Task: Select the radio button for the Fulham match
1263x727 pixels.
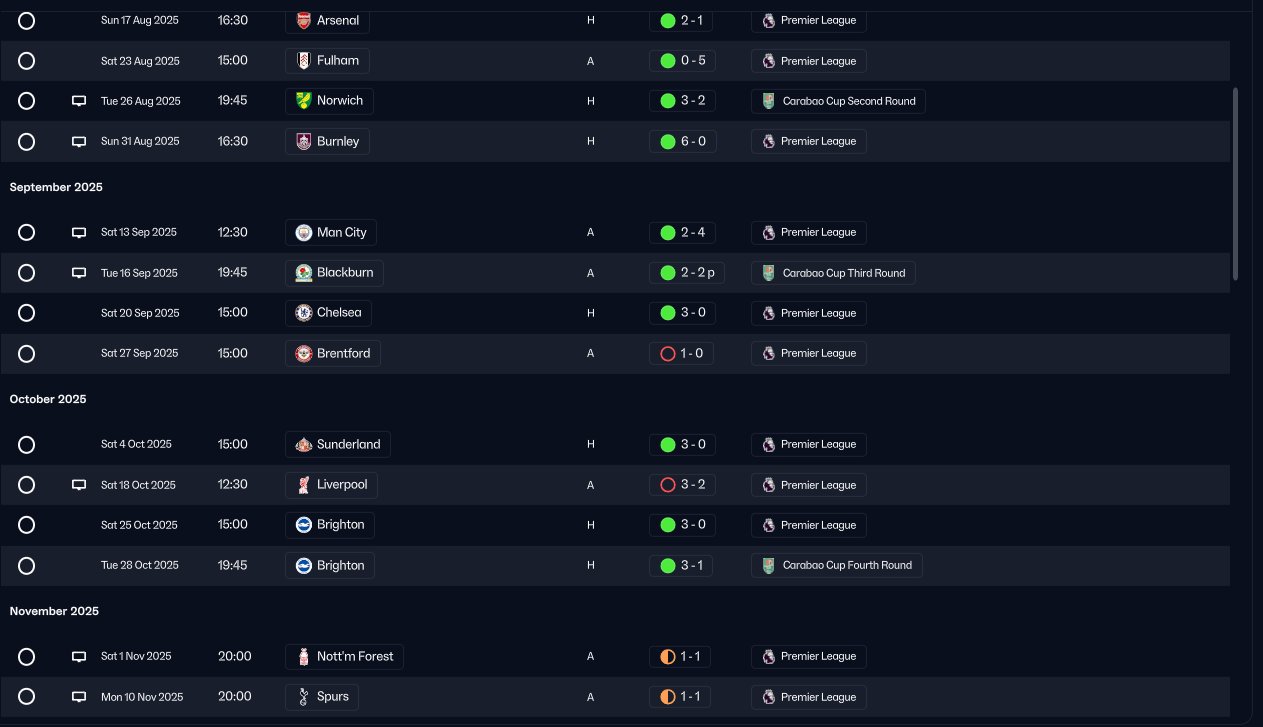Action: [27, 61]
